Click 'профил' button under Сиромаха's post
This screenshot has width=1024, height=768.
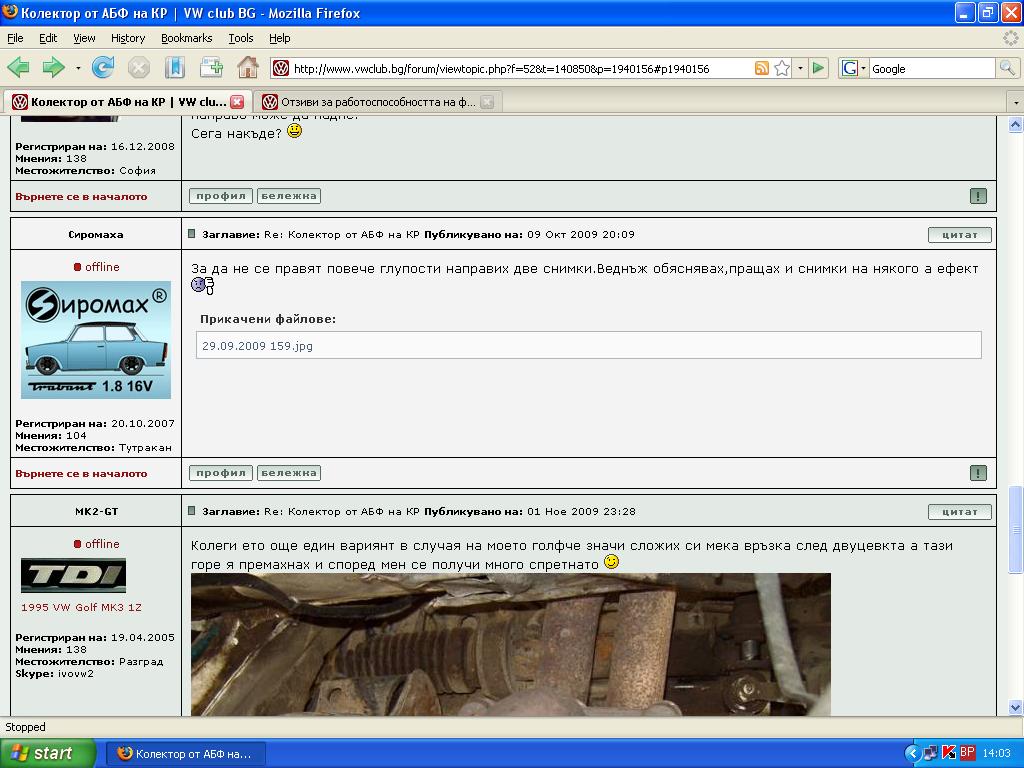(x=221, y=473)
